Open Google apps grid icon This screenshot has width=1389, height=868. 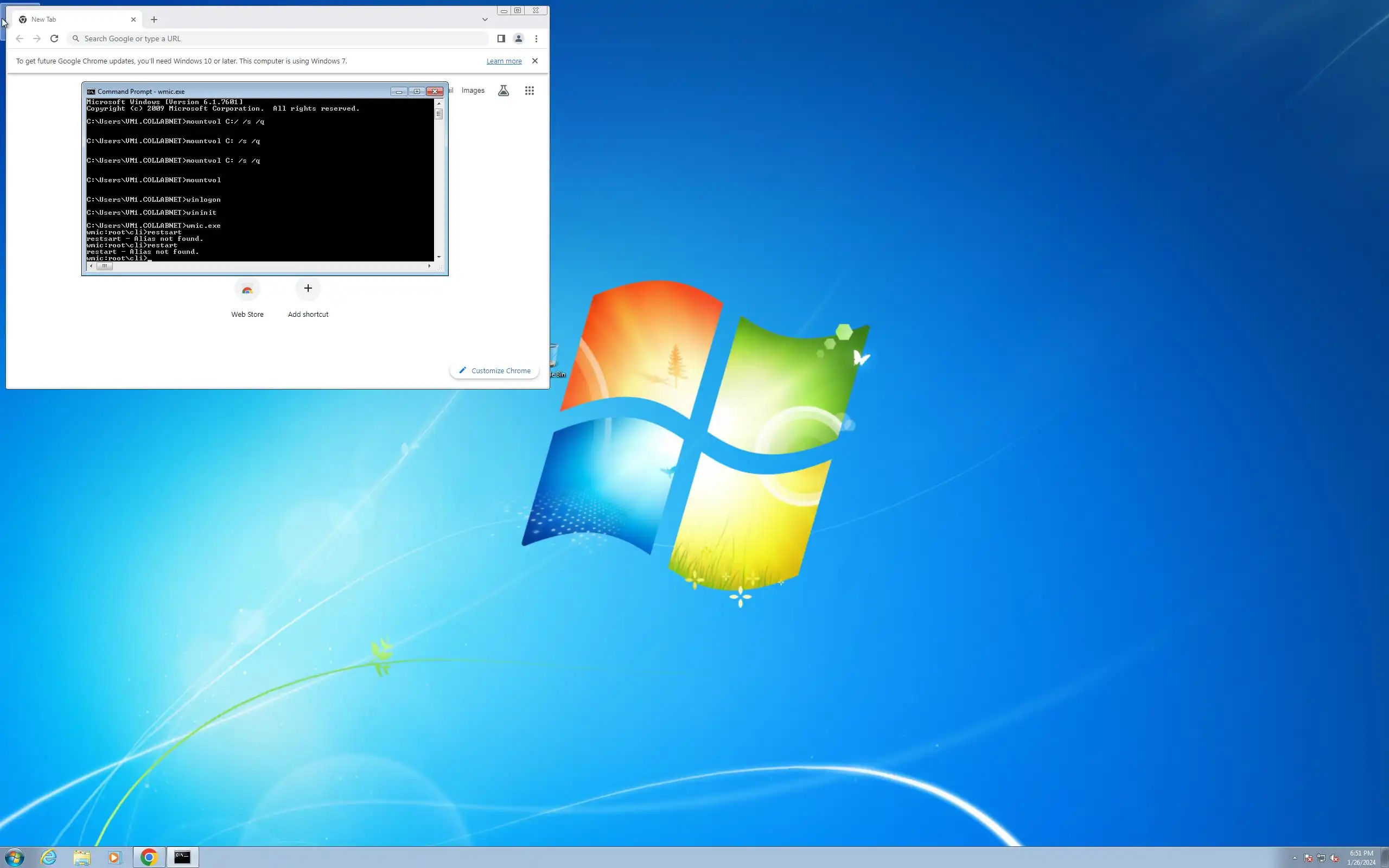[529, 91]
